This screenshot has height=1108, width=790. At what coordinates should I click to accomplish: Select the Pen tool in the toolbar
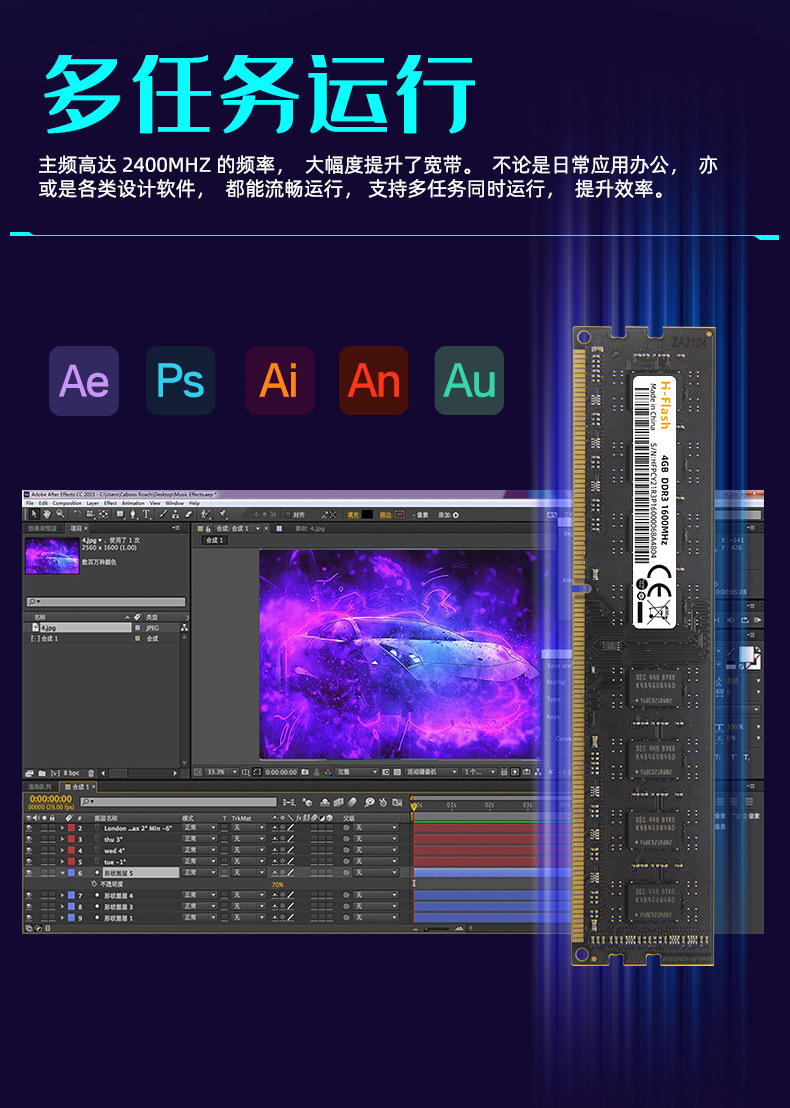pyautogui.click(x=133, y=514)
